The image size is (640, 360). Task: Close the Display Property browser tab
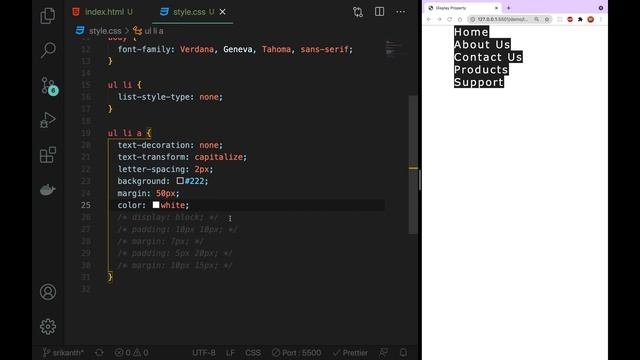click(496, 8)
